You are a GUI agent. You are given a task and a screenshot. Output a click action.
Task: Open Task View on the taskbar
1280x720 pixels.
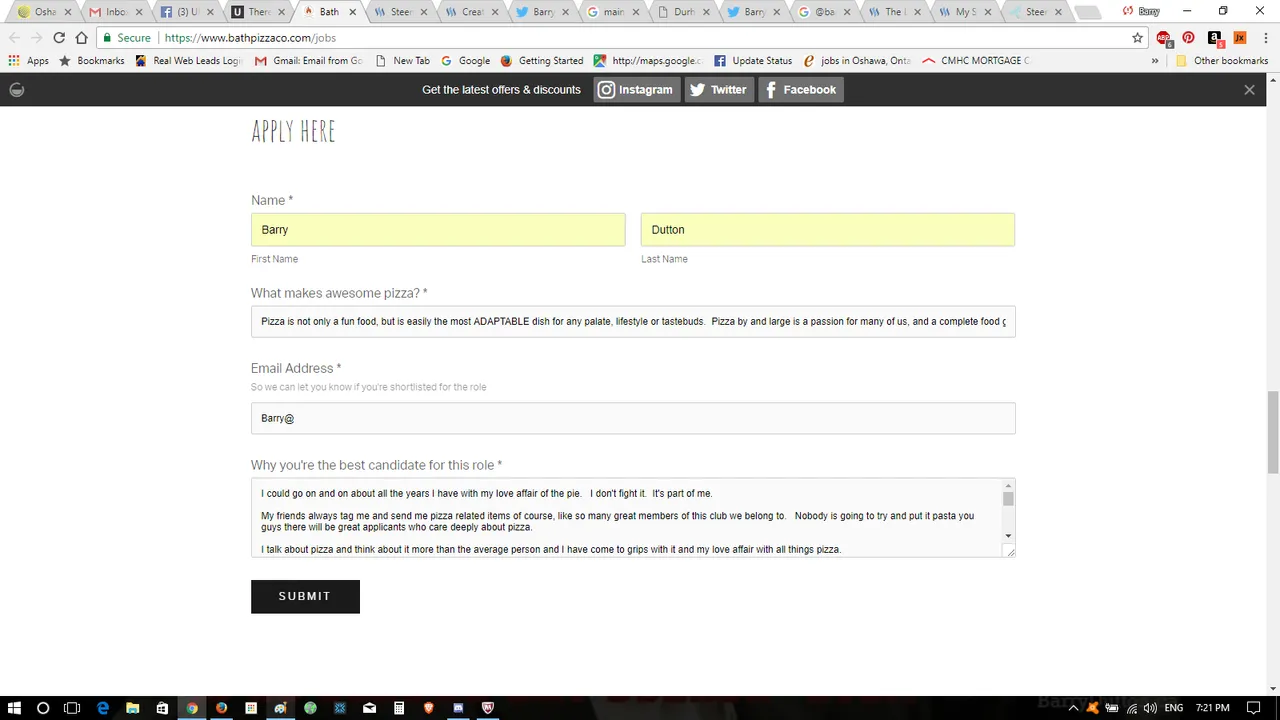pos(72,708)
